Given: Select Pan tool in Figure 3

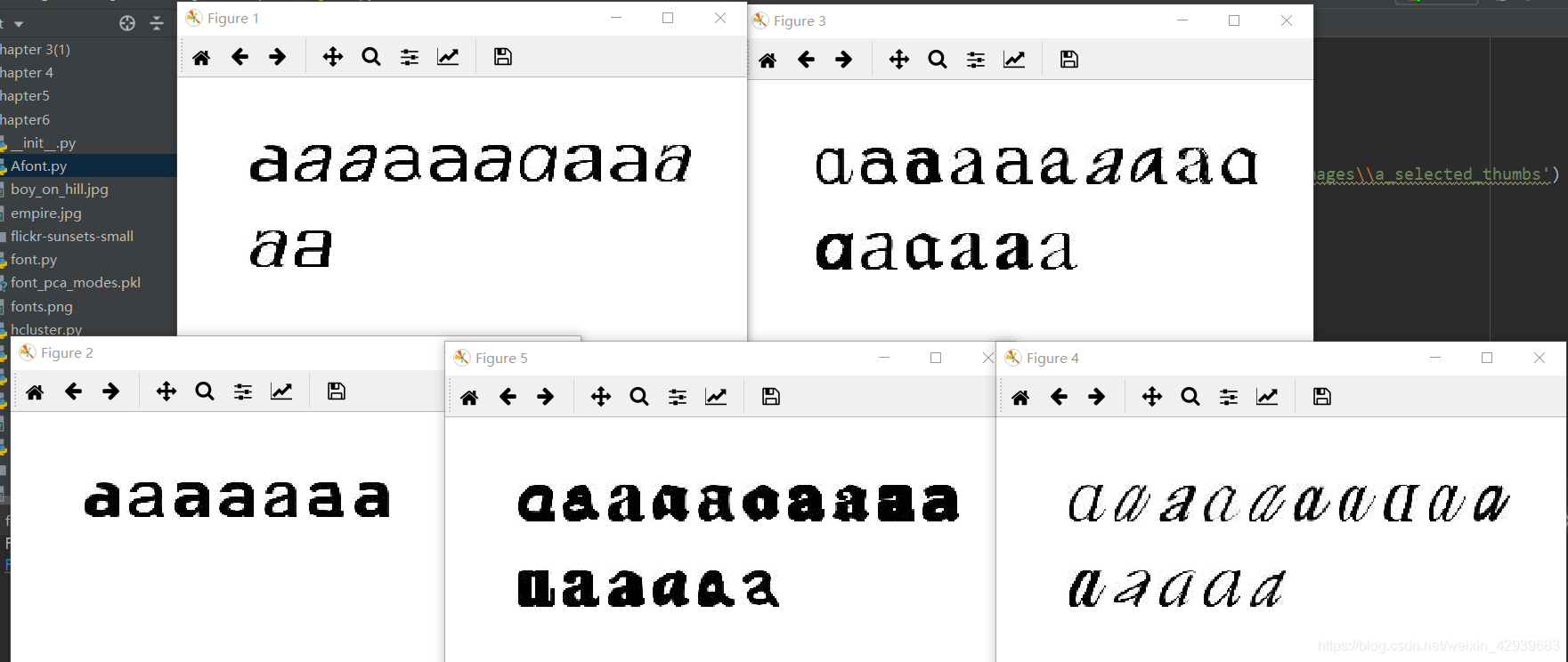Looking at the screenshot, I should pyautogui.click(x=899, y=60).
